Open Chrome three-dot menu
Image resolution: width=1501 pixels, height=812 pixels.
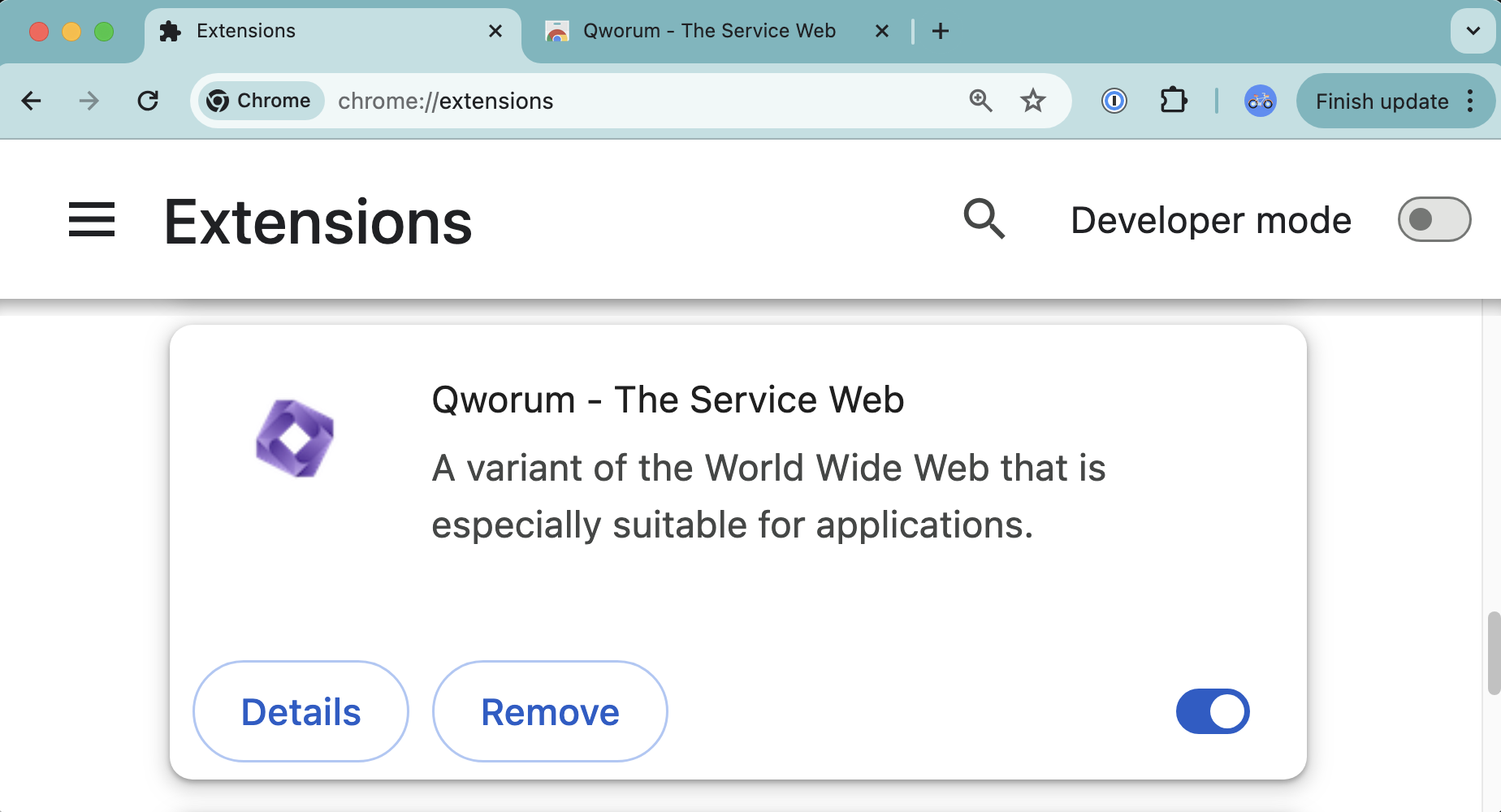point(1470,101)
